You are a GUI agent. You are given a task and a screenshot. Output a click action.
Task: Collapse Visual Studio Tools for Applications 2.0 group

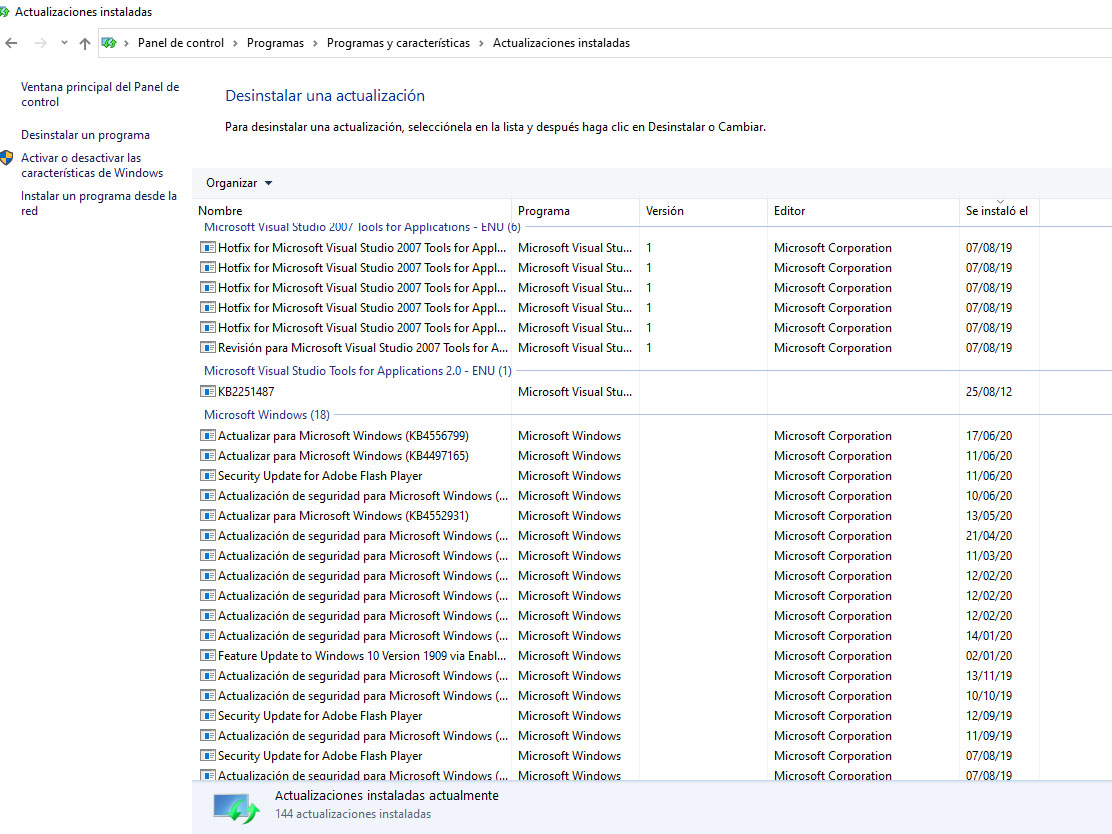357,371
